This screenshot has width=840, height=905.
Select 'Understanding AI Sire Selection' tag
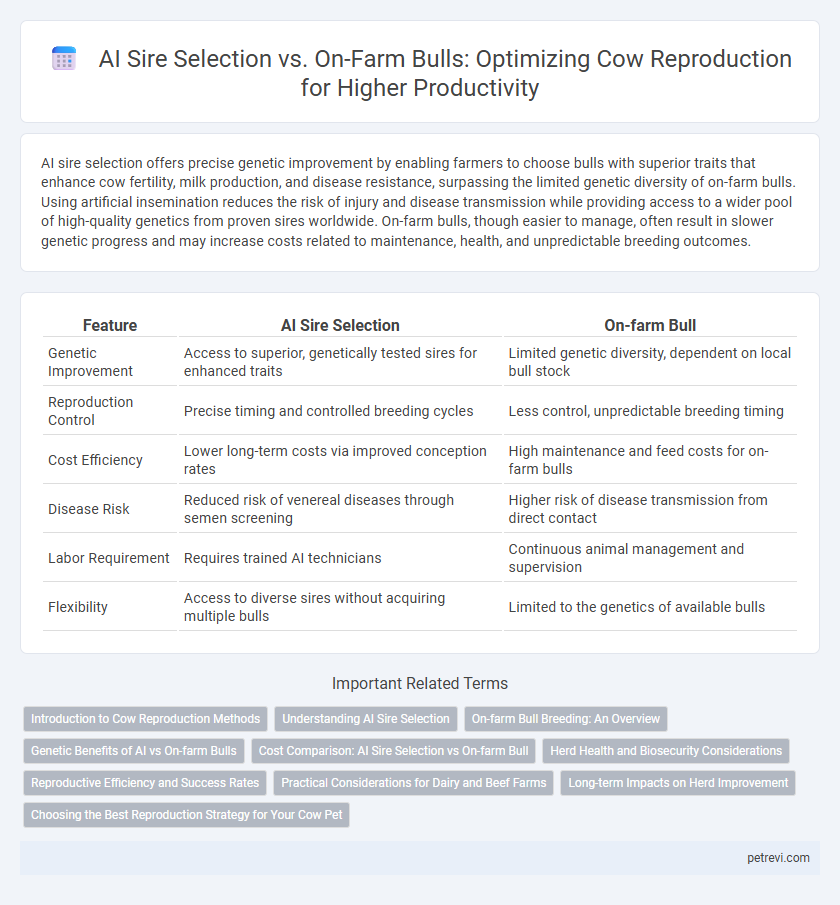[x=366, y=719]
